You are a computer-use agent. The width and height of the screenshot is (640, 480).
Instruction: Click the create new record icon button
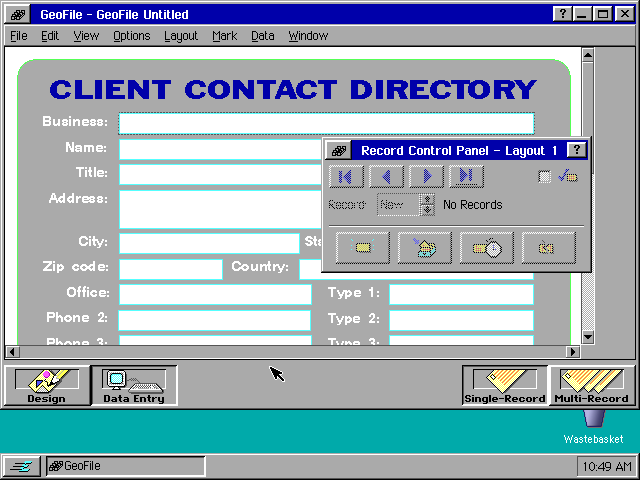point(363,248)
